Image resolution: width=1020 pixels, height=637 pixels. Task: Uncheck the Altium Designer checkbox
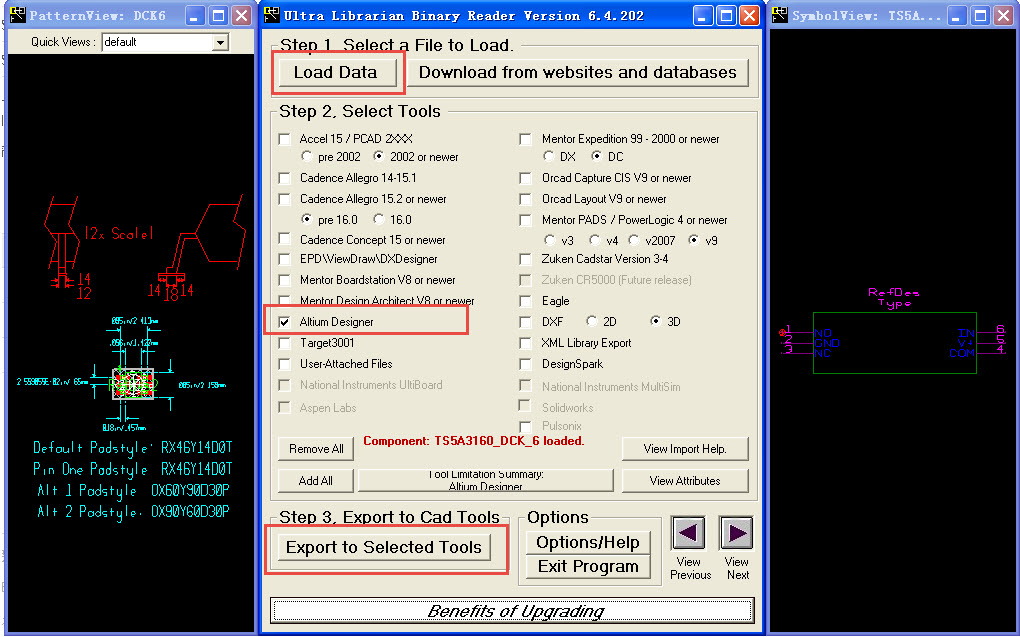(x=285, y=322)
